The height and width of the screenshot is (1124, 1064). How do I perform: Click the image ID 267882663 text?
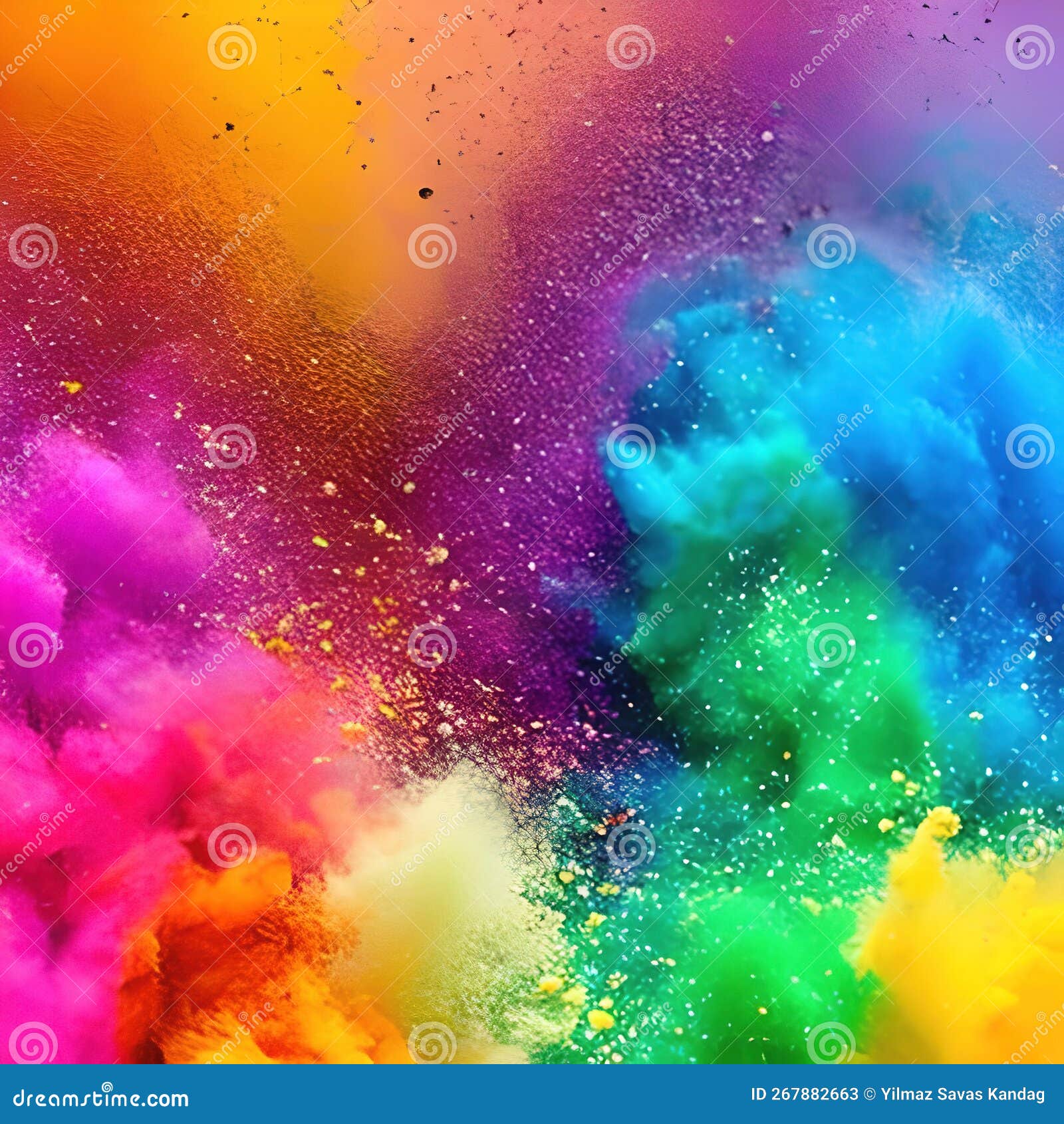tap(805, 1094)
